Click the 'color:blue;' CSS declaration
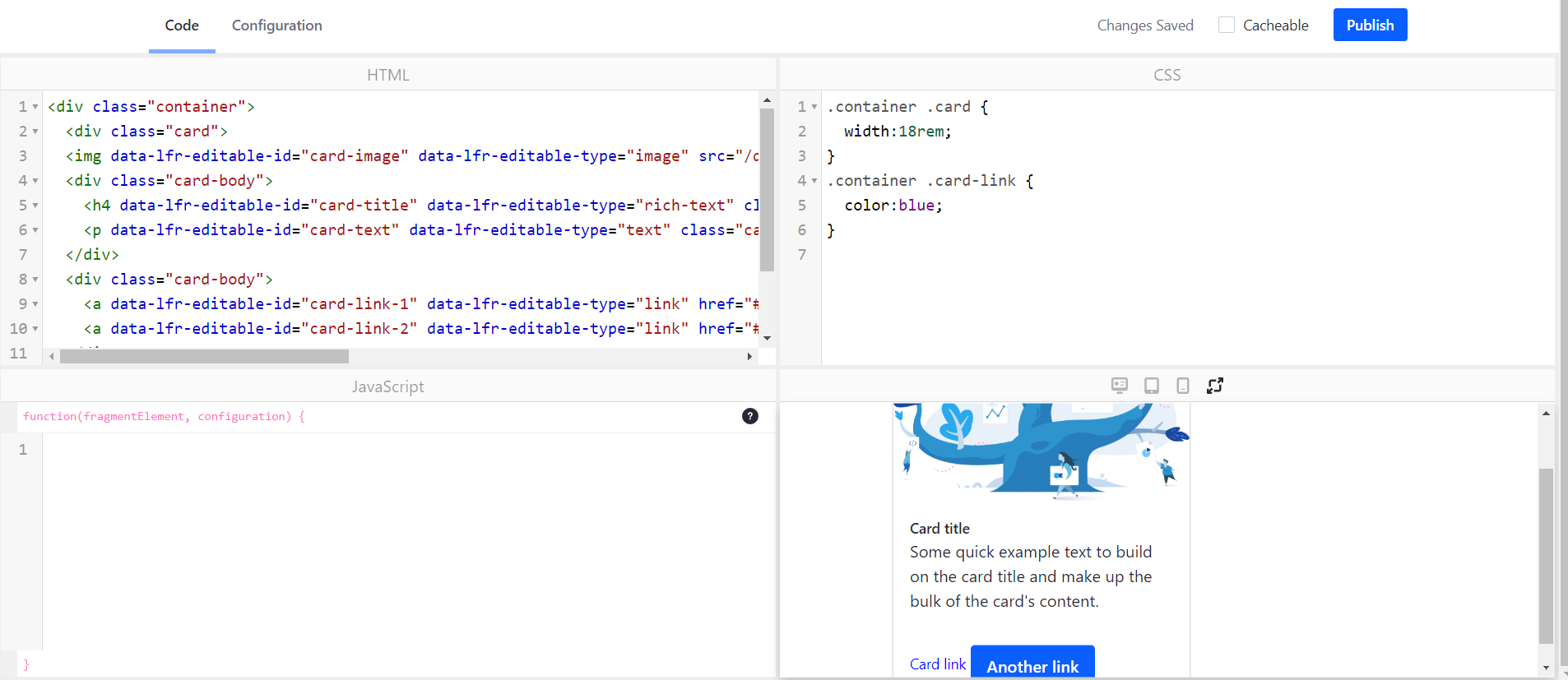Image resolution: width=1568 pixels, height=680 pixels. pyautogui.click(x=893, y=206)
